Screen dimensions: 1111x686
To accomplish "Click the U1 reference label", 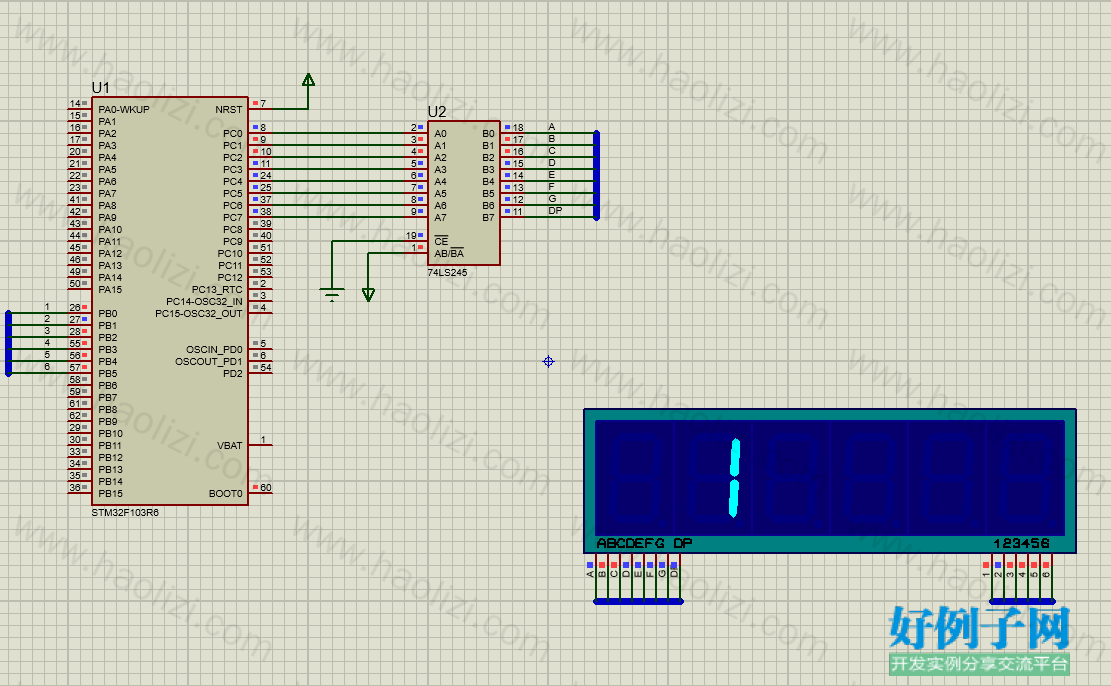I will 101,88.
